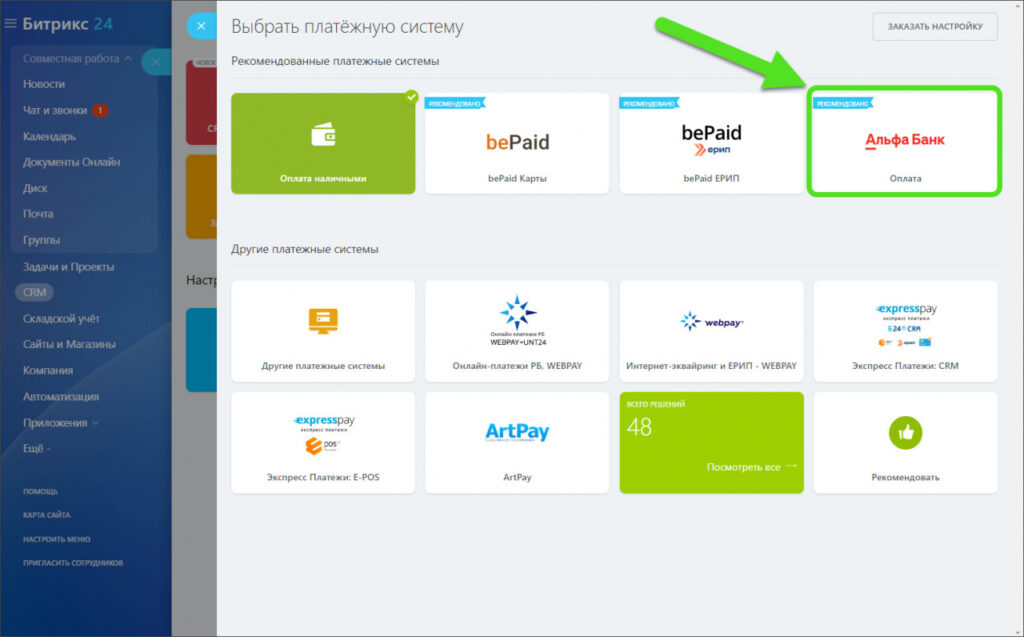Open the WEBPAY online payments star logo
1024x637 pixels.
pos(518,313)
